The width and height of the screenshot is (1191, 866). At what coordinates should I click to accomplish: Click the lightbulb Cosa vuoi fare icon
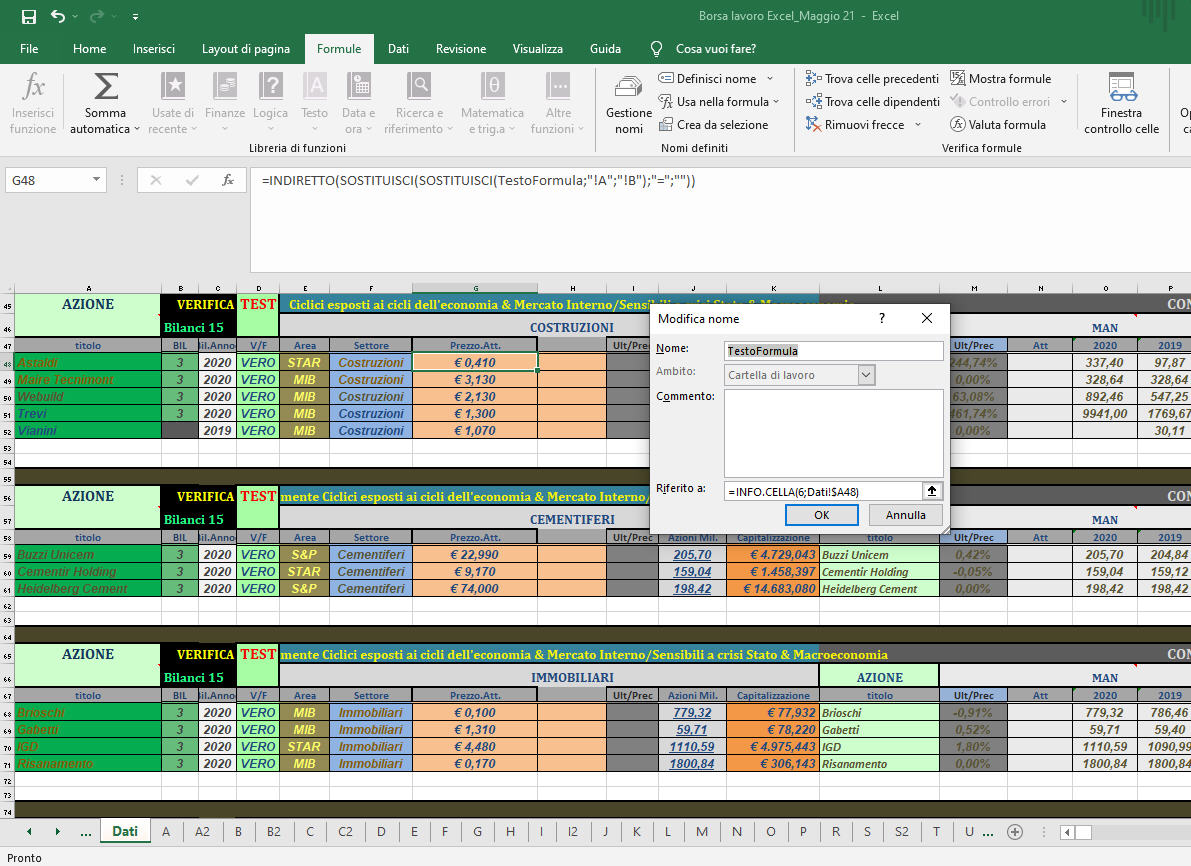pos(656,49)
